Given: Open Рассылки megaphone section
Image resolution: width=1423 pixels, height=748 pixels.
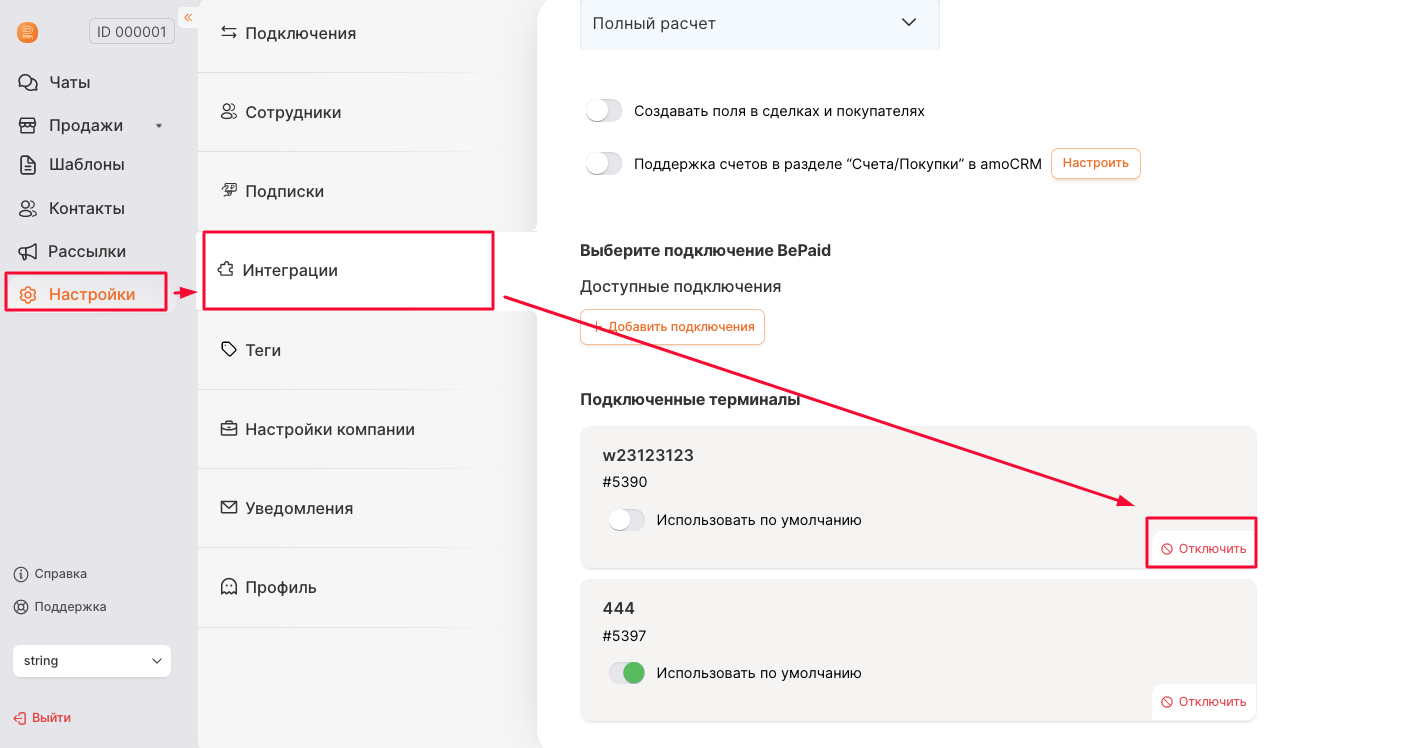Looking at the screenshot, I should pos(87,251).
